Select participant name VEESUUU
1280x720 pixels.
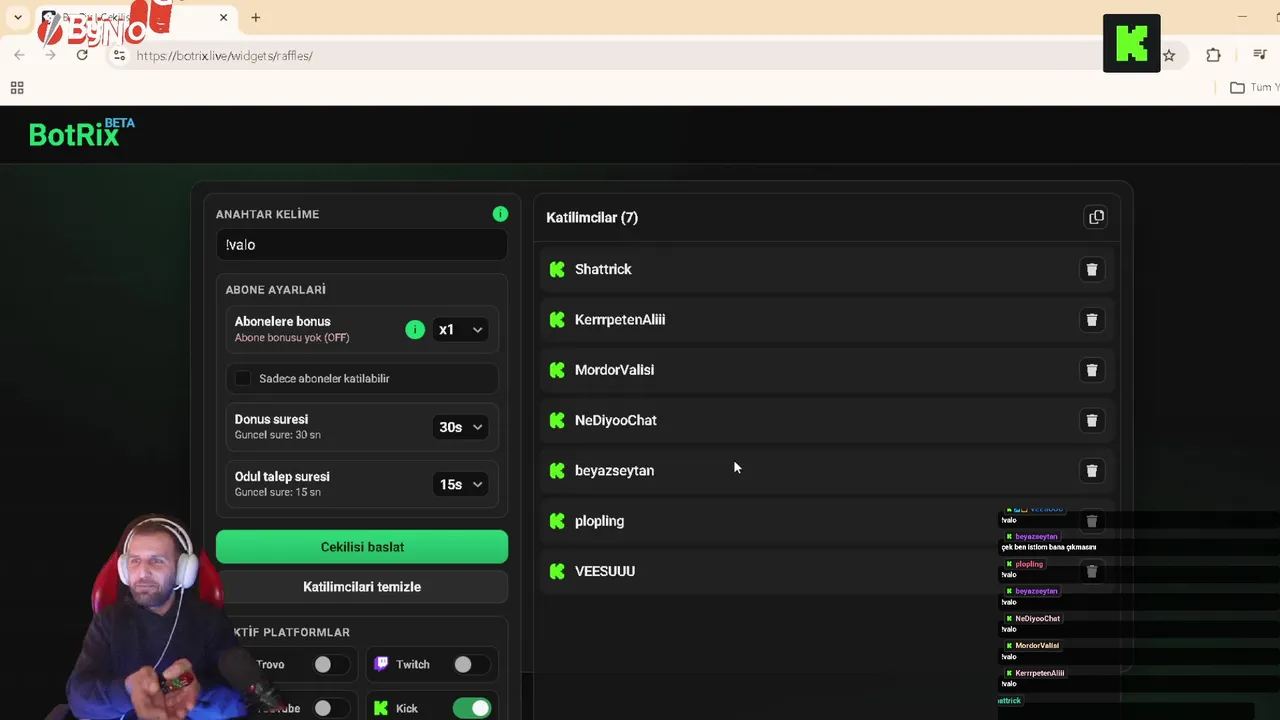[x=605, y=571]
